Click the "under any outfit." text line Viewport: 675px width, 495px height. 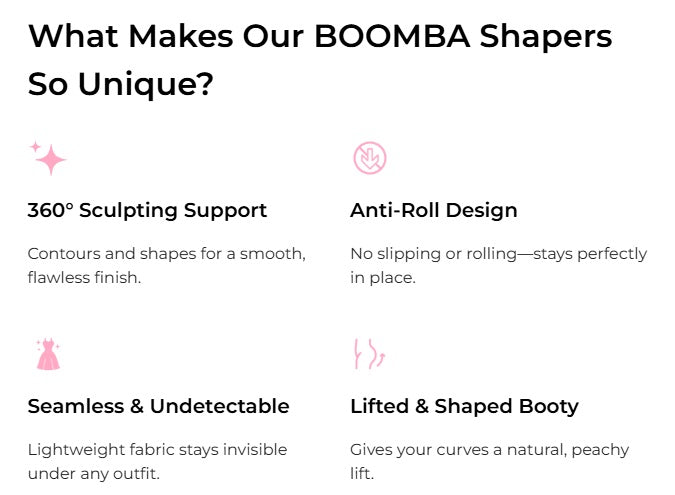[93, 473]
